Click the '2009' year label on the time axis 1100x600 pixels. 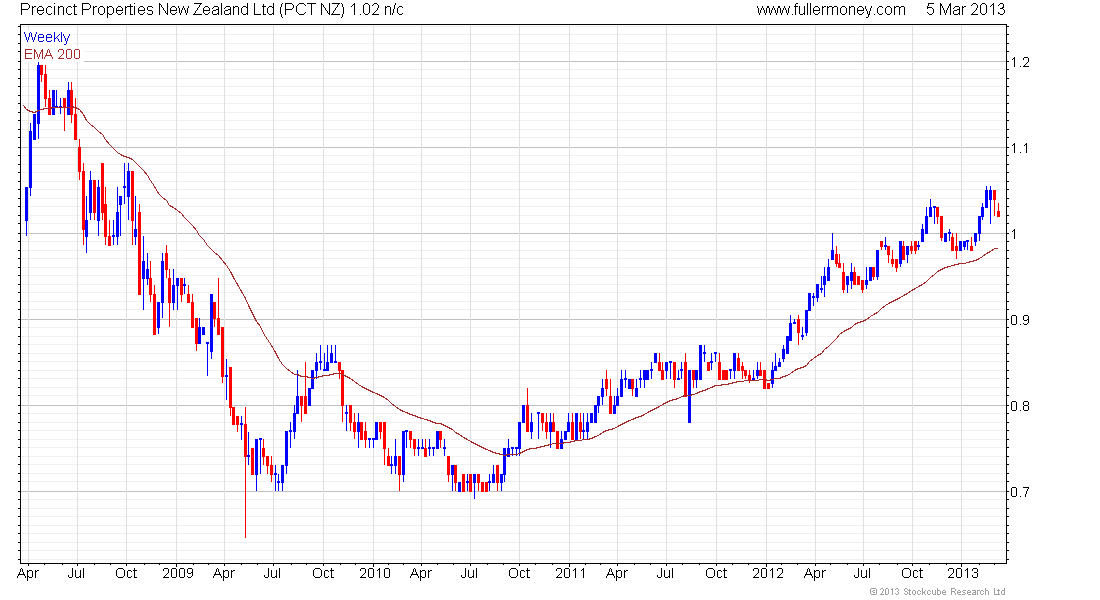177,573
